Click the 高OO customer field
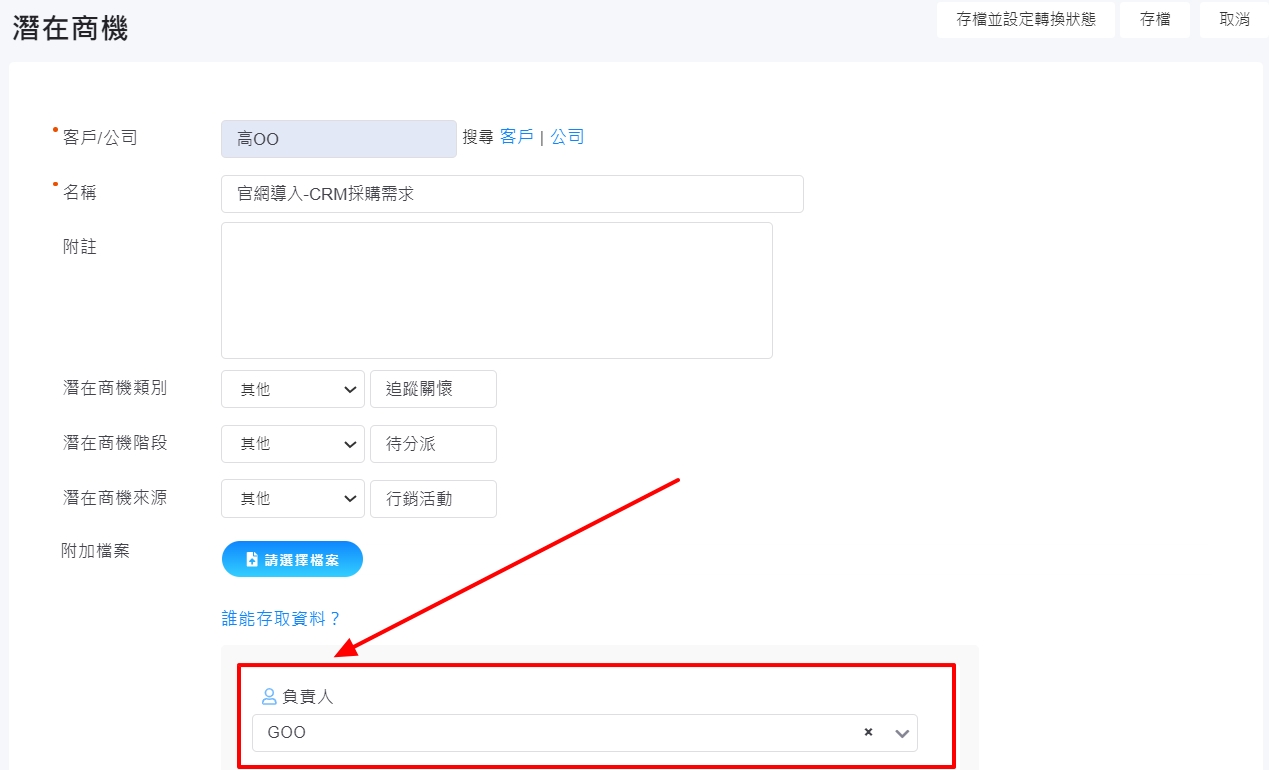Image resolution: width=1269 pixels, height=770 pixels. click(338, 139)
